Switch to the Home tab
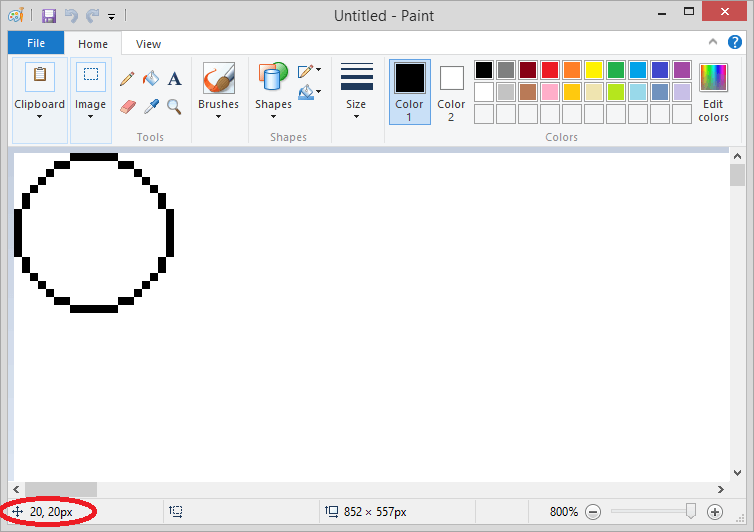The width and height of the screenshot is (754, 532). [x=93, y=44]
